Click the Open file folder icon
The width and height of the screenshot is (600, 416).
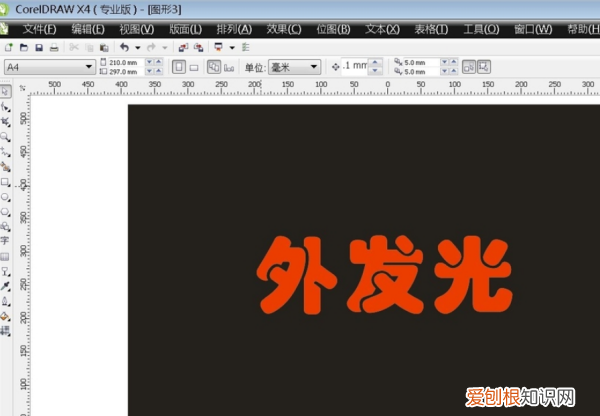point(24,47)
